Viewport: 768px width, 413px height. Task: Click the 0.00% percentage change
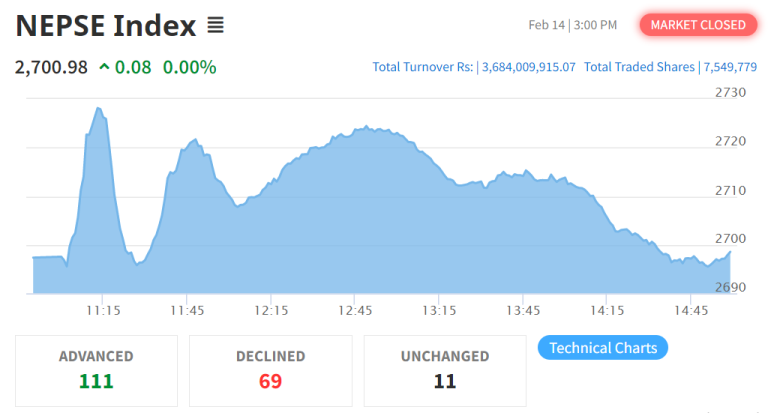[189, 67]
